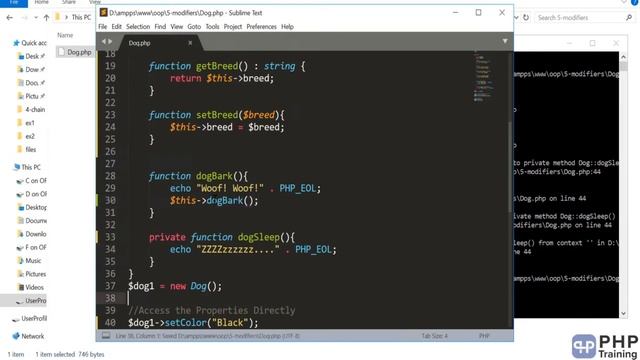Open address bar history dropdown in Explorer
Screen dimensions: 640x360
516,18
